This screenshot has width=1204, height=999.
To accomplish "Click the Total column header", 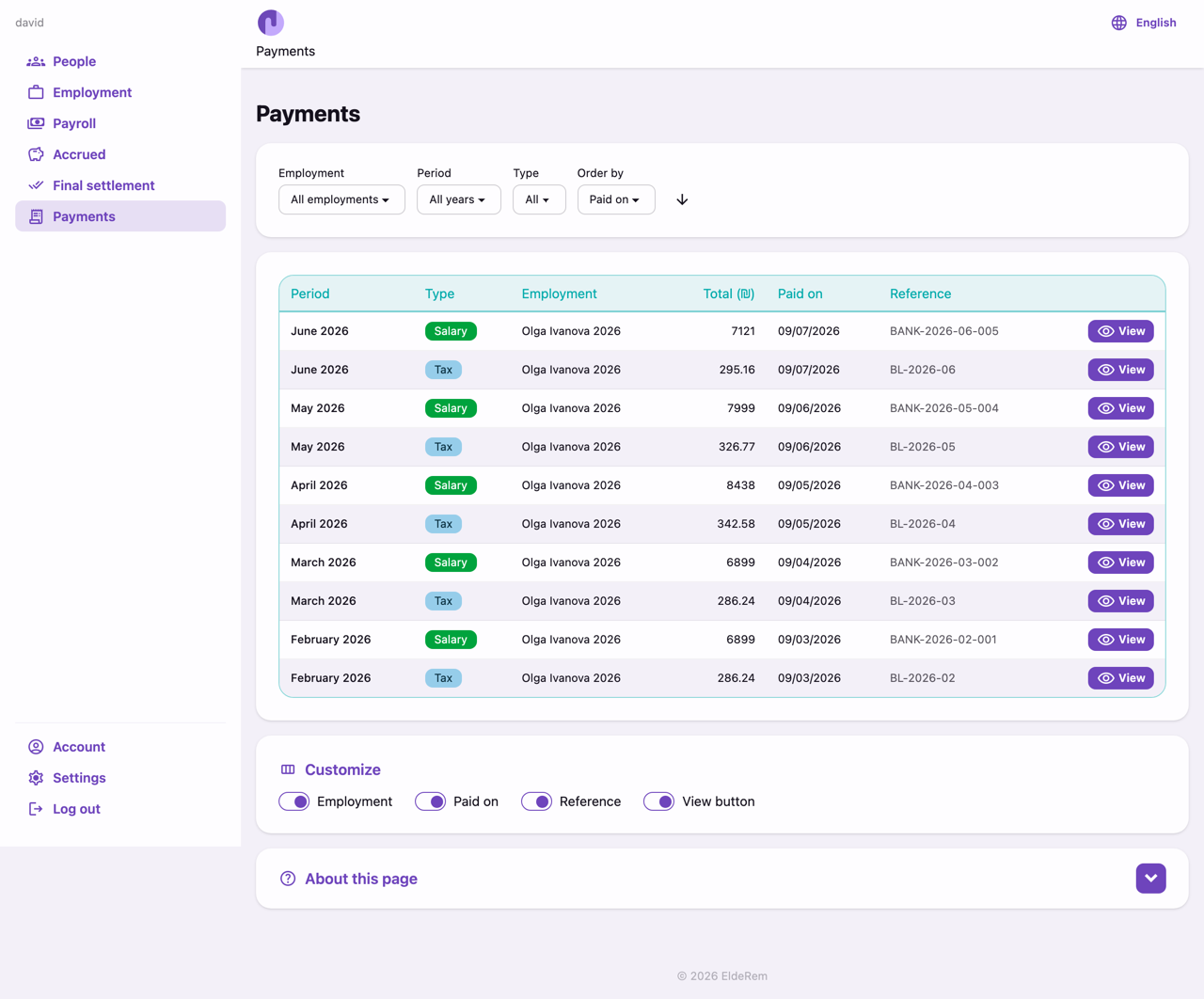I will click(x=729, y=293).
